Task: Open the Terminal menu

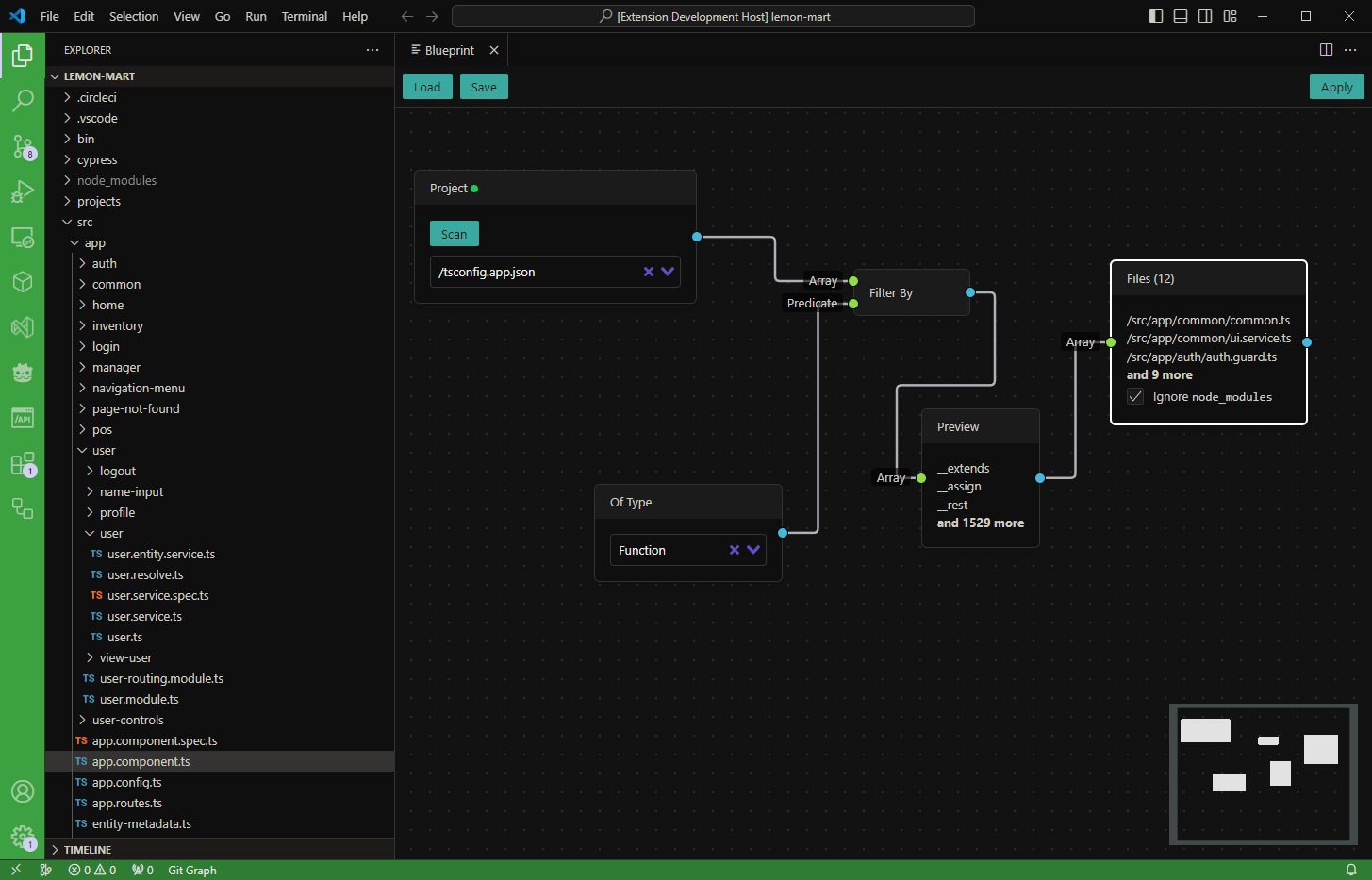Action: [x=305, y=16]
